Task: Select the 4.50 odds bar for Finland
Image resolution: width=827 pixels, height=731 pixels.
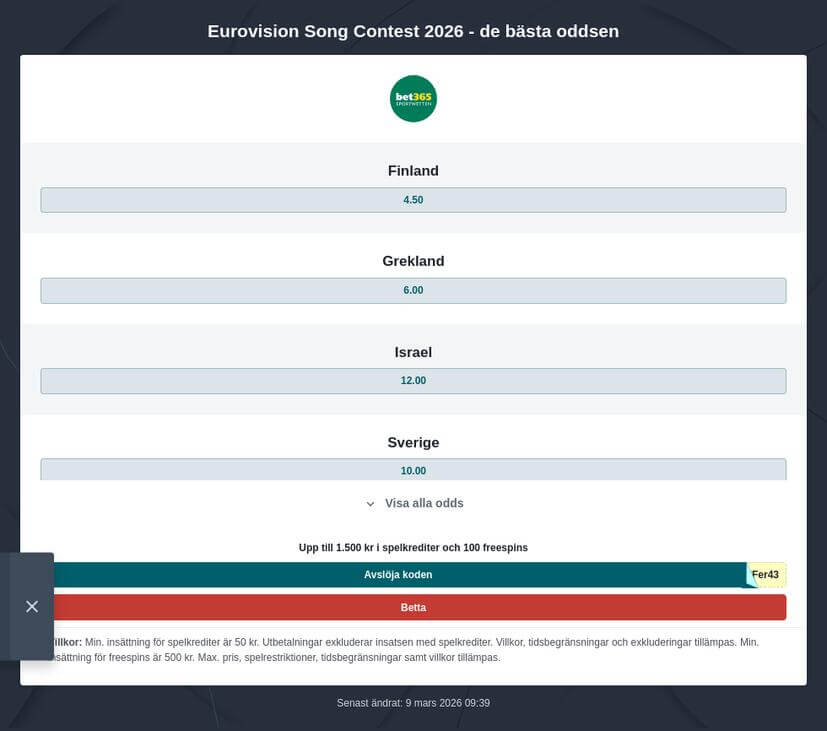Action: tap(413, 199)
